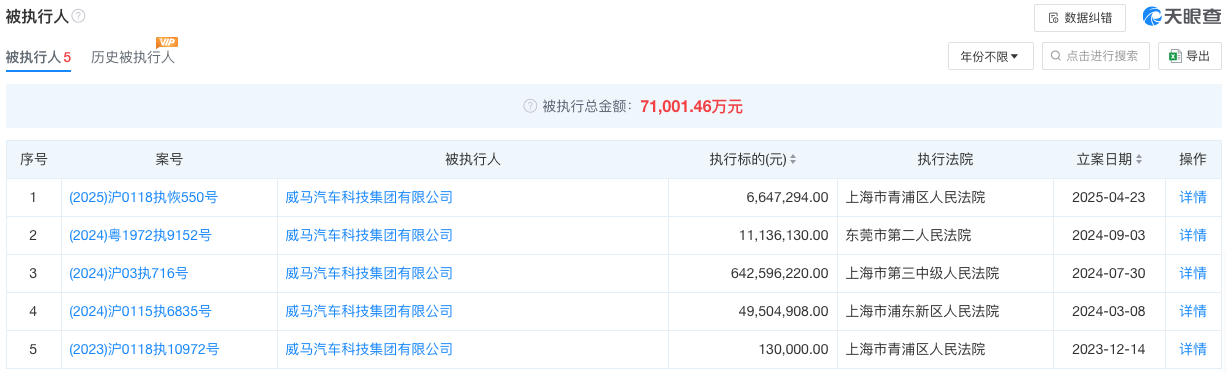Open 详情 for the 2023-12-14 case
The image size is (1226, 374).
pos(1193,349)
